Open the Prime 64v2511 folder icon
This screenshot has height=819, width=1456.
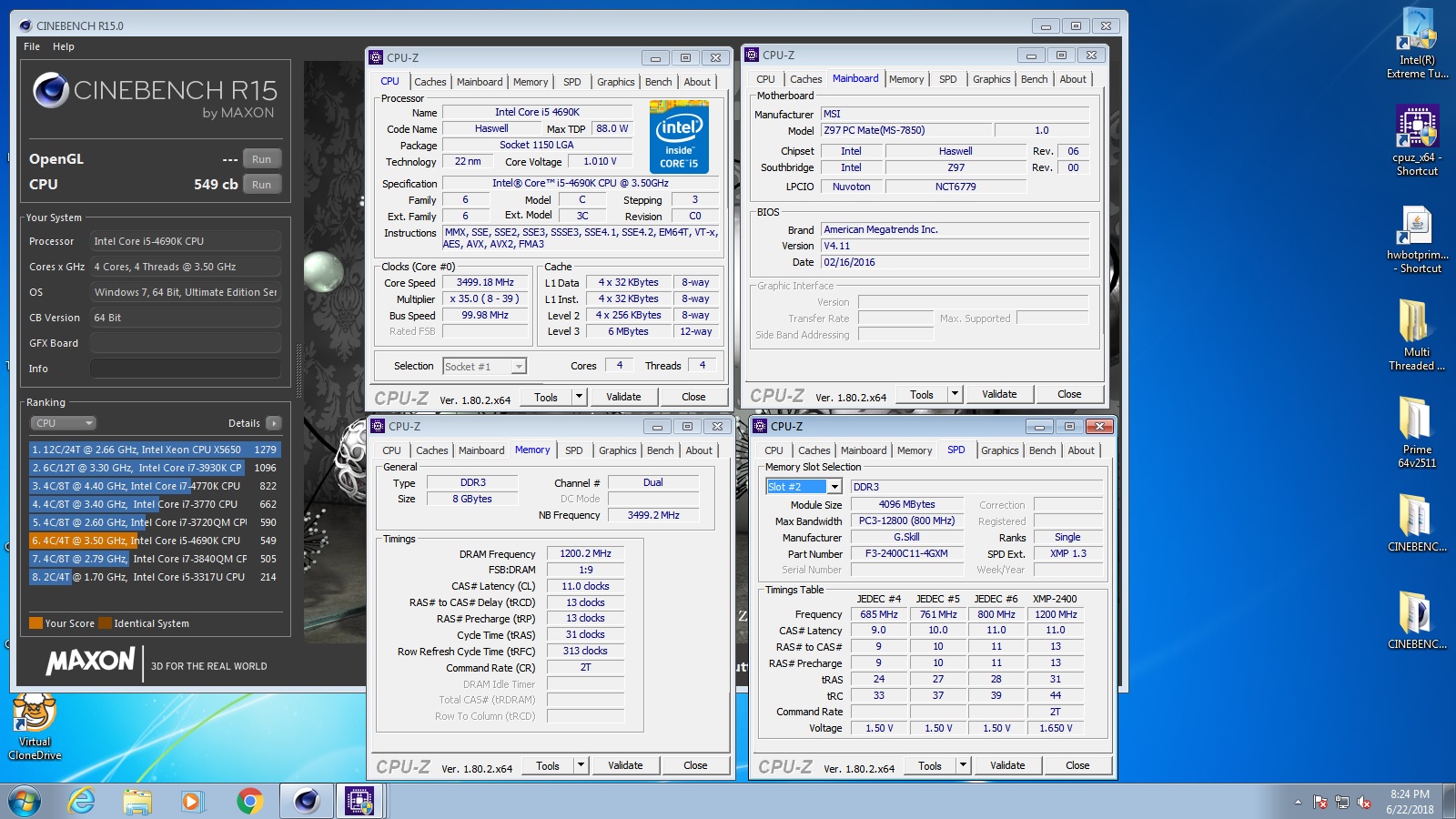click(1417, 433)
